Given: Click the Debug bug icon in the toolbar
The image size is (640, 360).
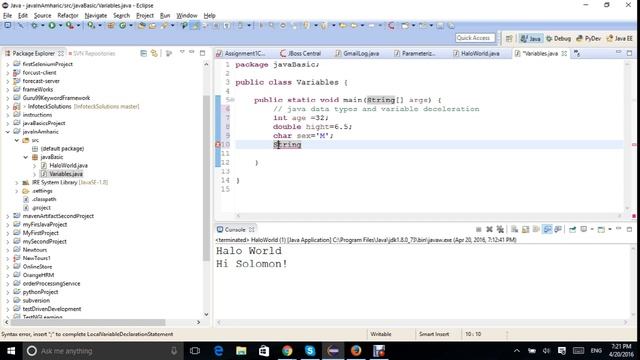Looking at the screenshot, I should (34, 25).
